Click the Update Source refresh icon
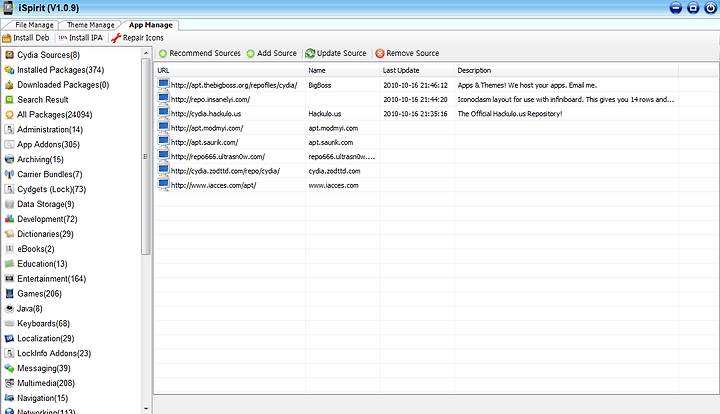Image resolution: width=720 pixels, height=414 pixels. tap(310, 54)
